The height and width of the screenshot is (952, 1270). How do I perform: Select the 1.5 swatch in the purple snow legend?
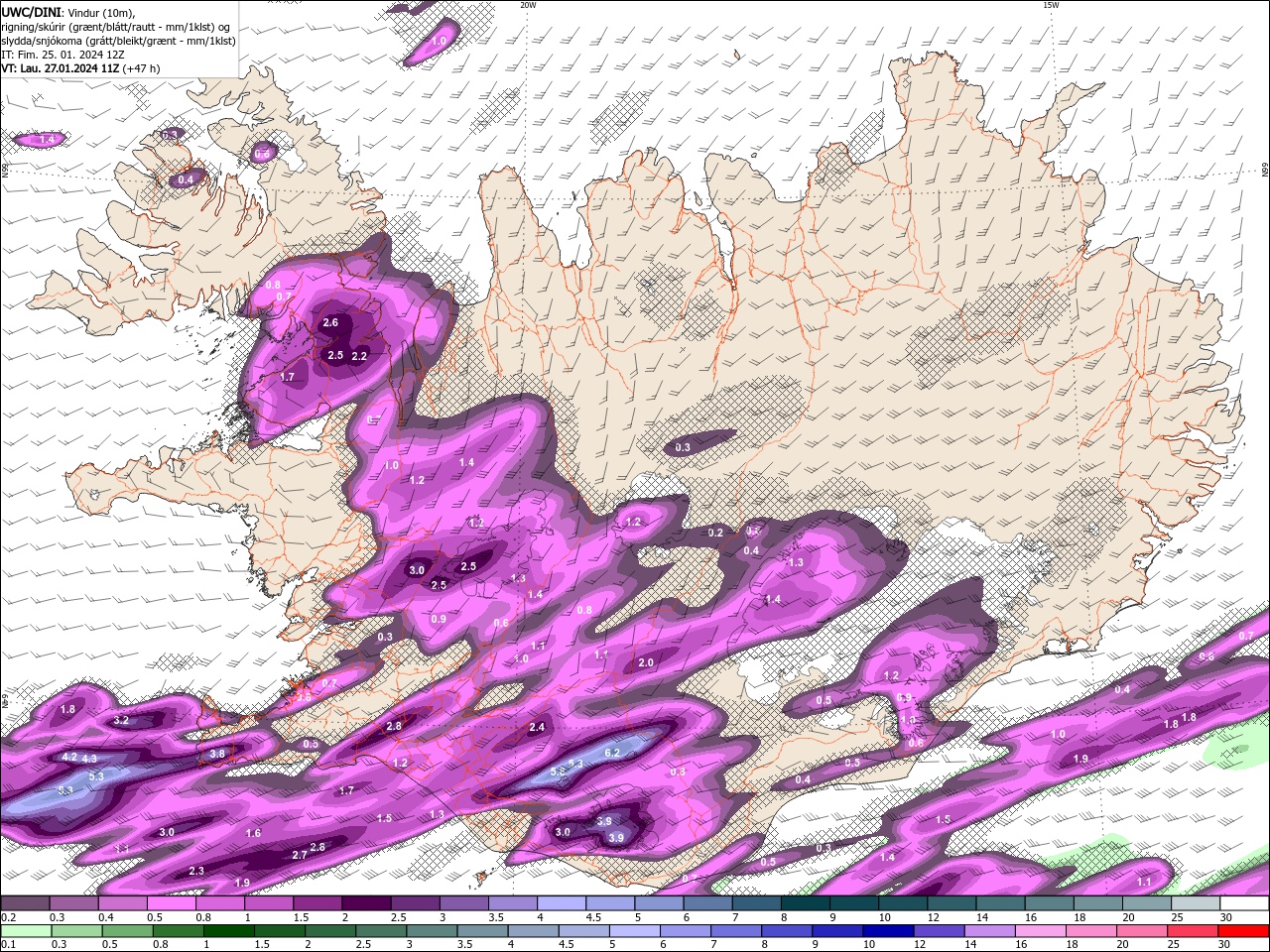coord(317,903)
